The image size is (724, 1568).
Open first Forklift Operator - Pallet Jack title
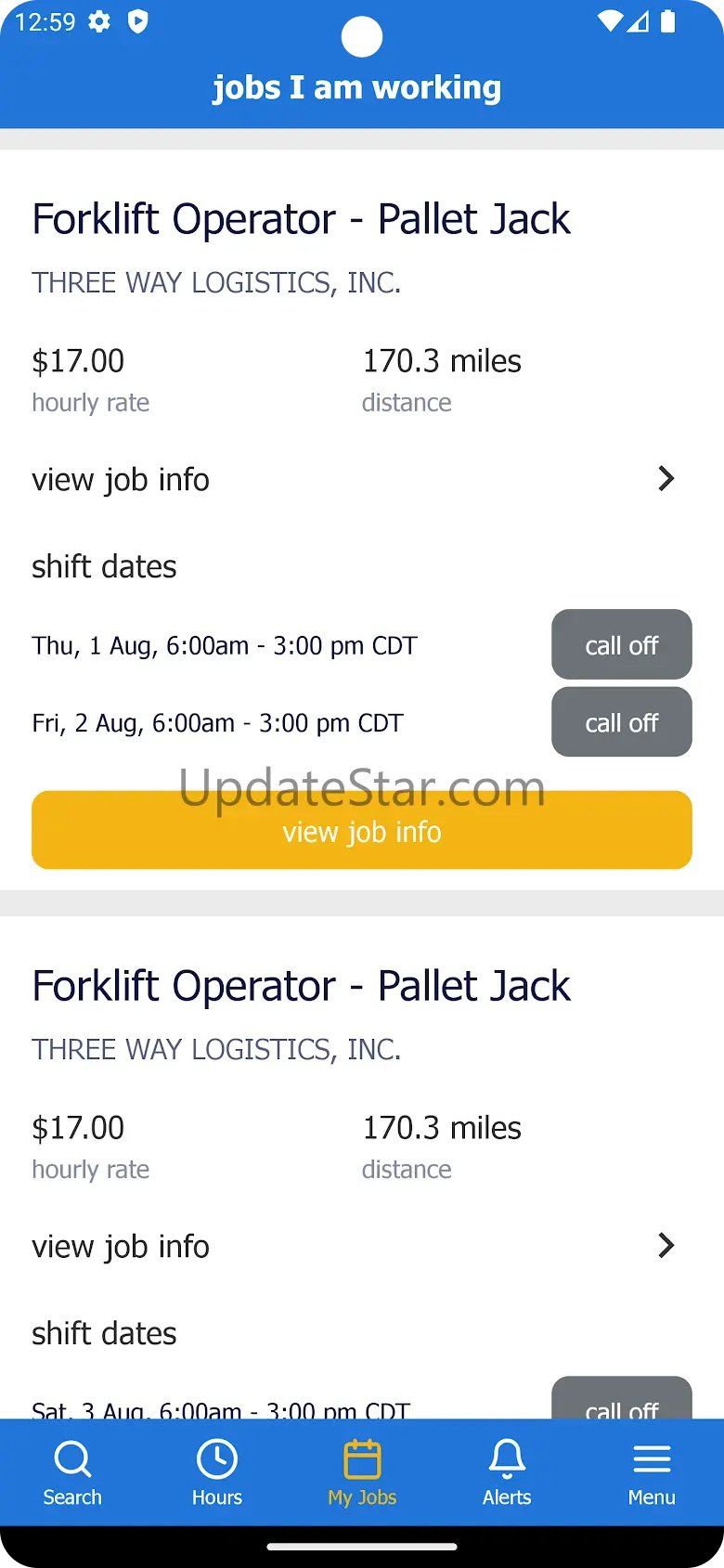point(301,220)
